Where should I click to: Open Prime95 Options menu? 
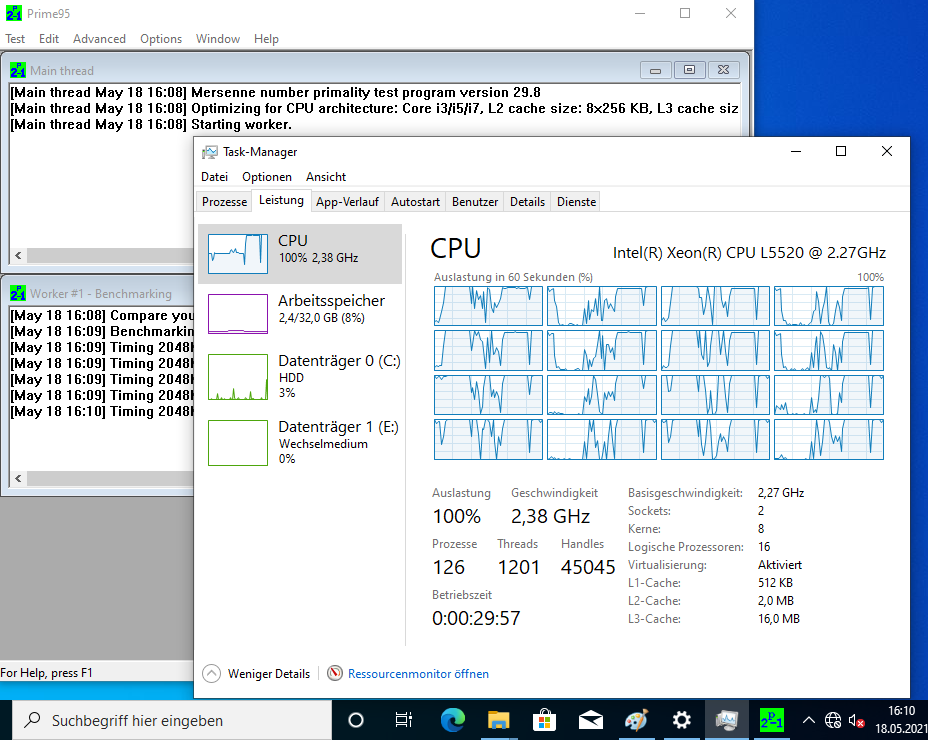(161, 39)
